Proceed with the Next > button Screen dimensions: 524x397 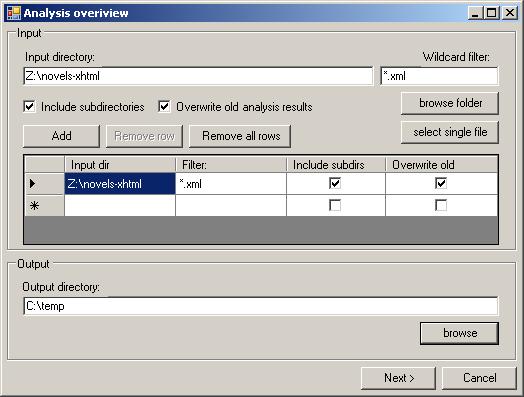398,378
